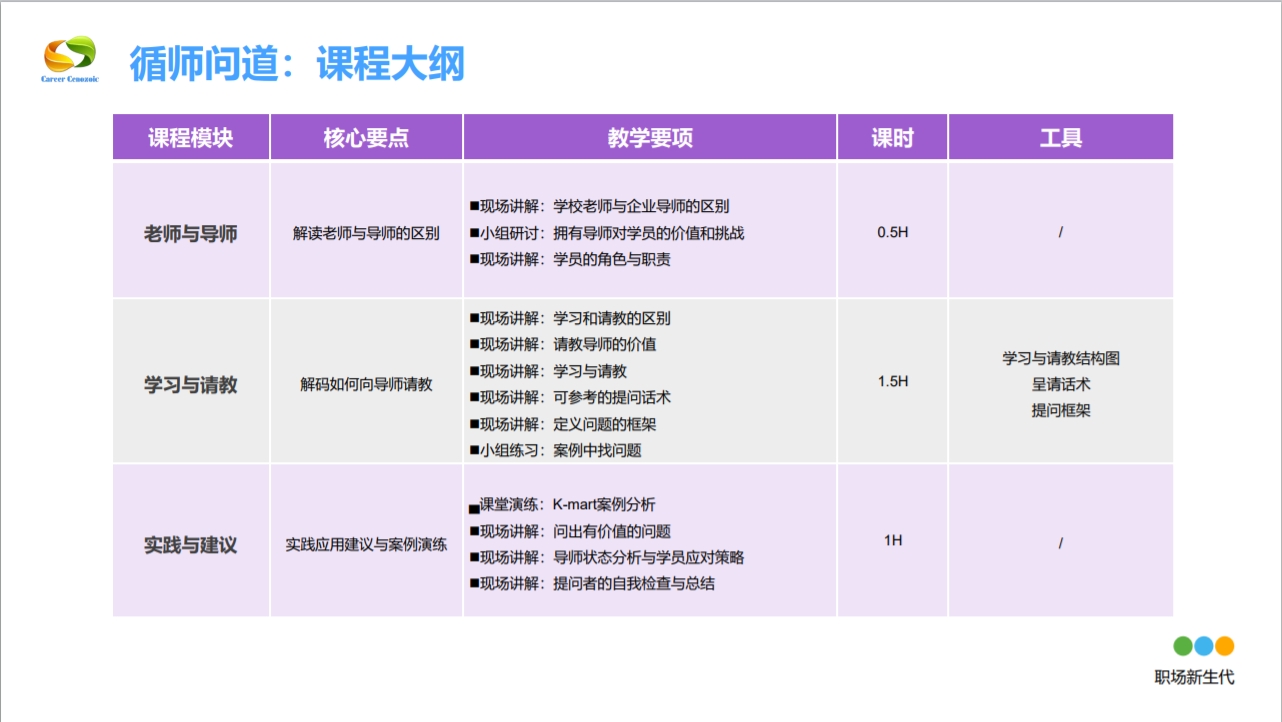Image resolution: width=1282 pixels, height=722 pixels.
Task: Click the slide title 循师问道：课程大纲
Action: click(297, 62)
